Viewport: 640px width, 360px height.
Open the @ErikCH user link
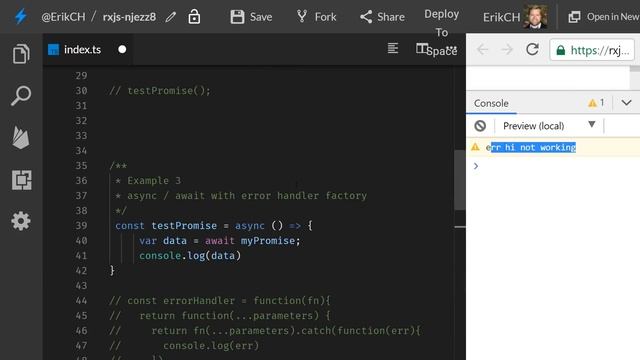(63, 17)
